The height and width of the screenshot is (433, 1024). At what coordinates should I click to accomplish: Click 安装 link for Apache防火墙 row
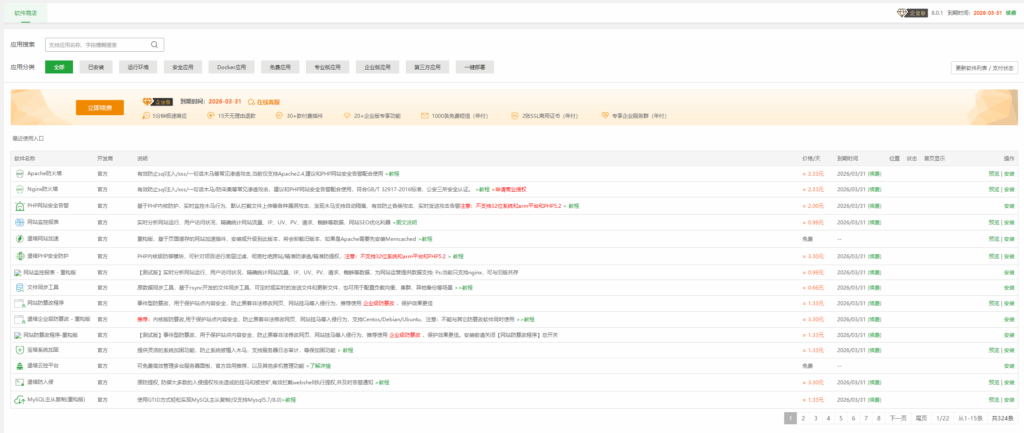coord(1009,173)
